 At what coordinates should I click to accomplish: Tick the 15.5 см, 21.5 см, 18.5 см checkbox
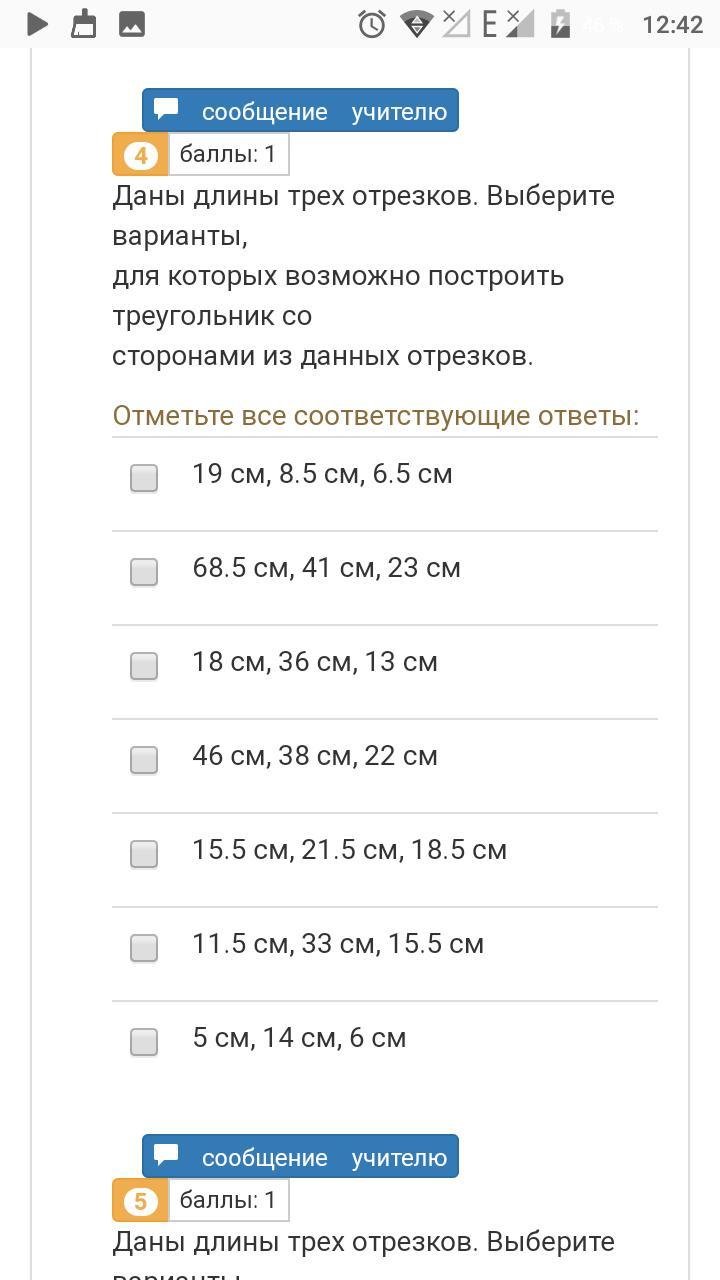pyautogui.click(x=144, y=853)
